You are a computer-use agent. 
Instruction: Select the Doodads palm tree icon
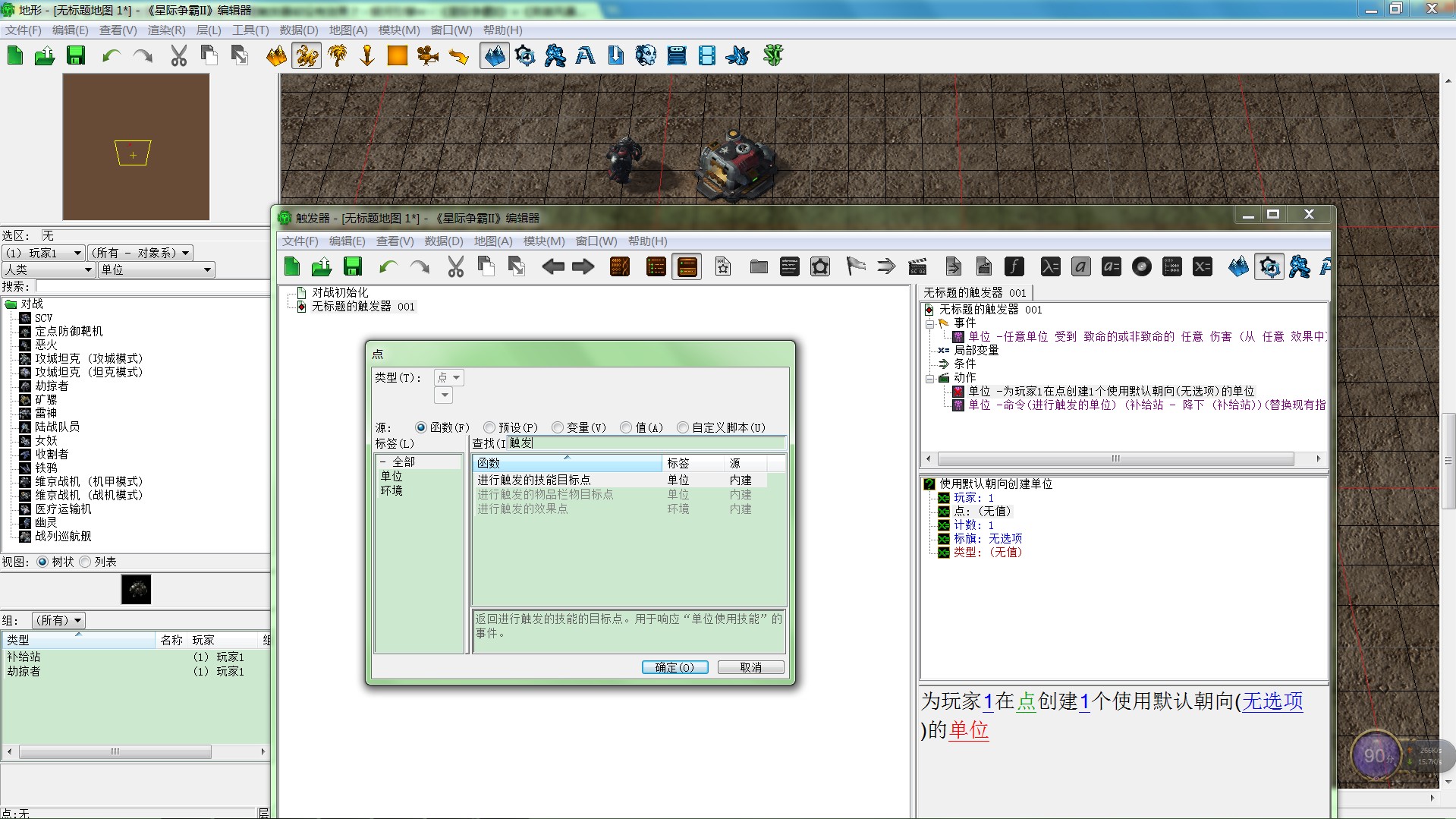[338, 55]
